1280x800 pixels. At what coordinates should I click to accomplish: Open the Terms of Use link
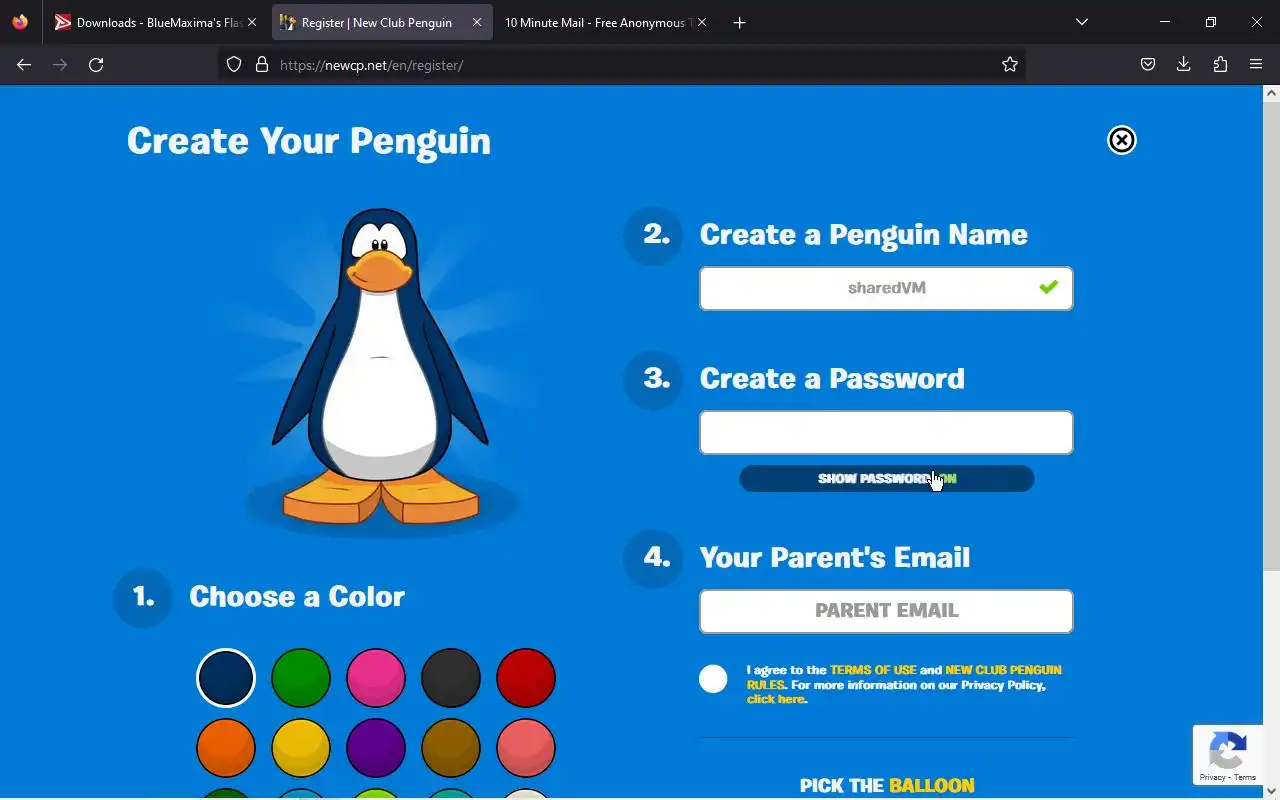click(x=873, y=670)
